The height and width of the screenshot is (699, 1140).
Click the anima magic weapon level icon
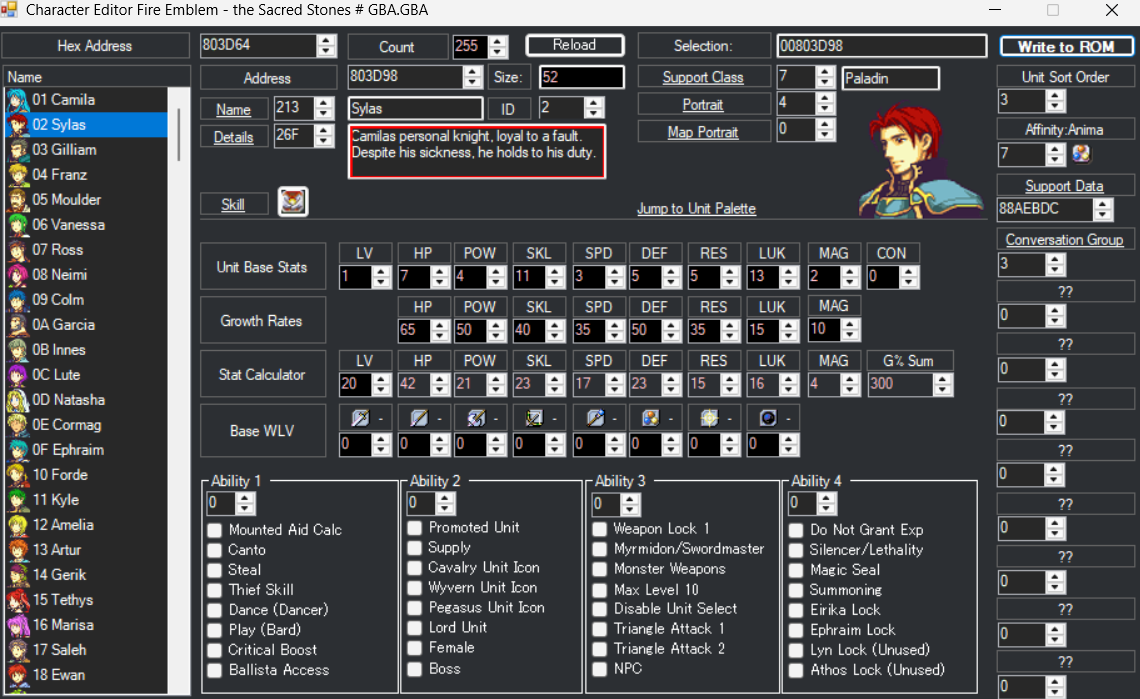(652, 418)
